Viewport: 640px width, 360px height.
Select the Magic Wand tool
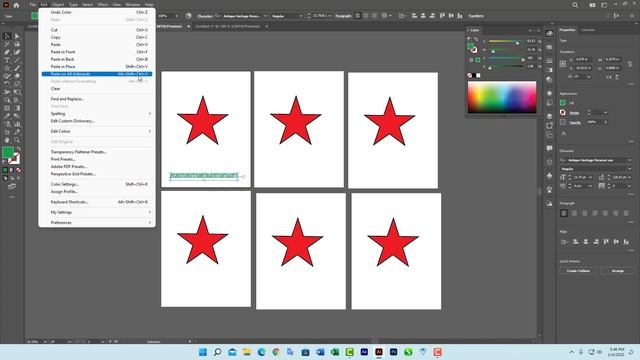click(x=7, y=44)
